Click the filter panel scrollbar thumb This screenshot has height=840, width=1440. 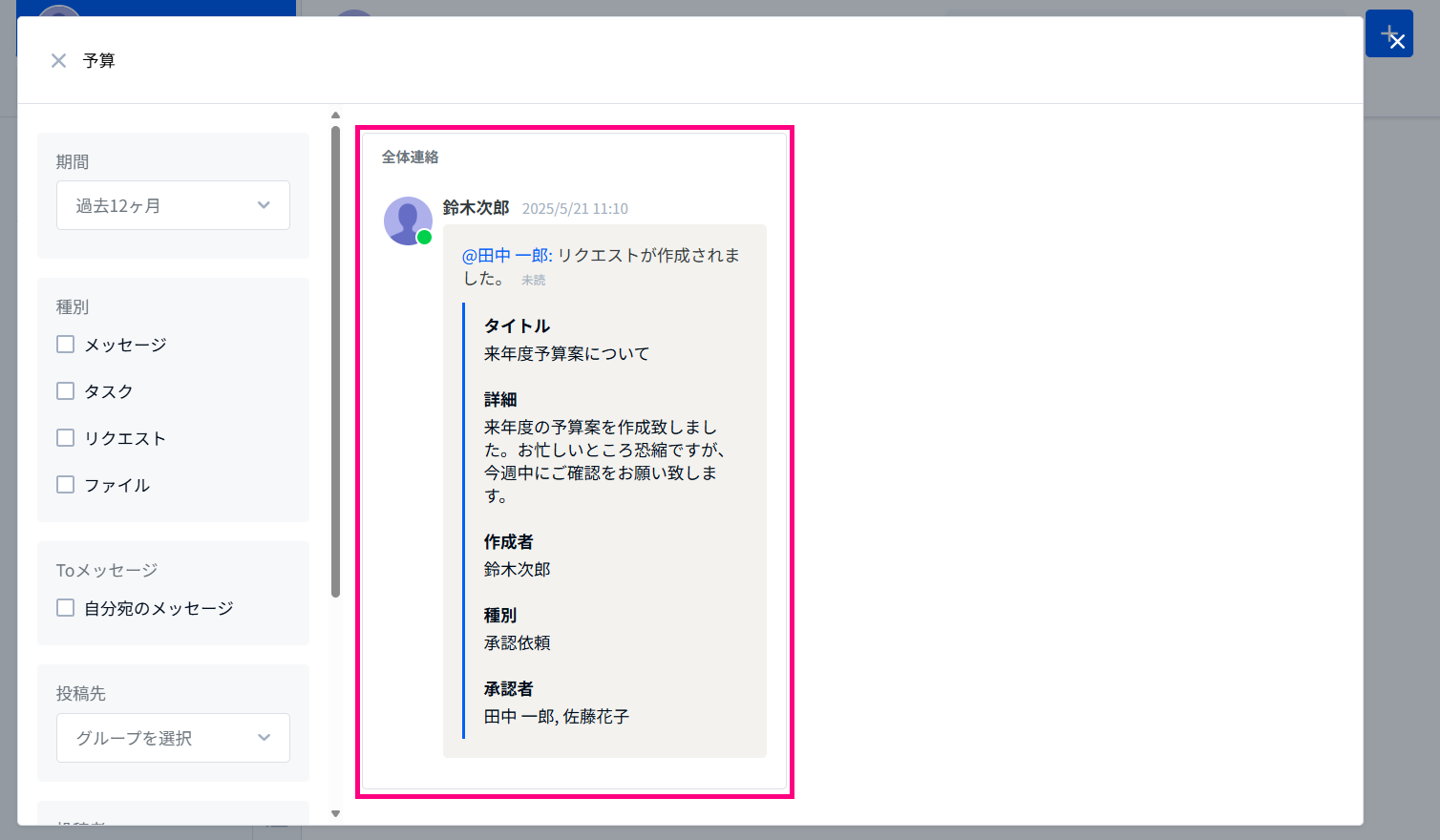tap(335, 362)
